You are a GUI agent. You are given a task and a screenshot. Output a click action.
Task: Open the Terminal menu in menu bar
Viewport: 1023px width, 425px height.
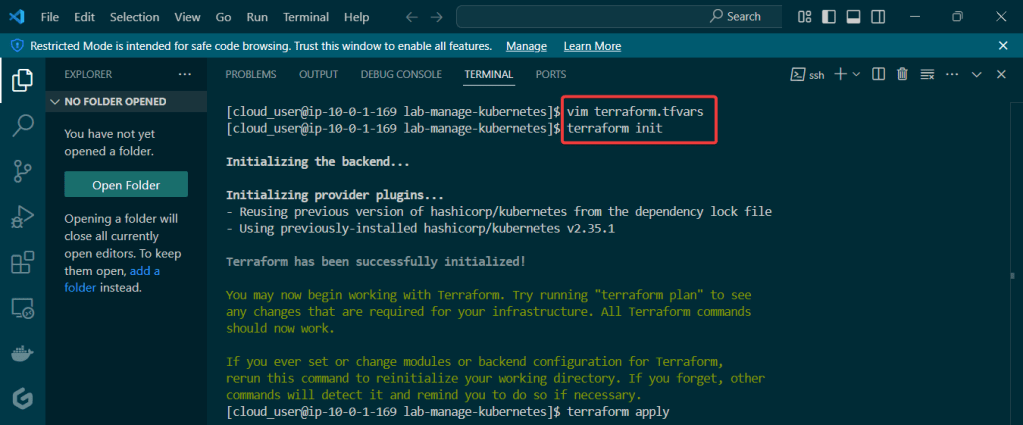(x=305, y=17)
